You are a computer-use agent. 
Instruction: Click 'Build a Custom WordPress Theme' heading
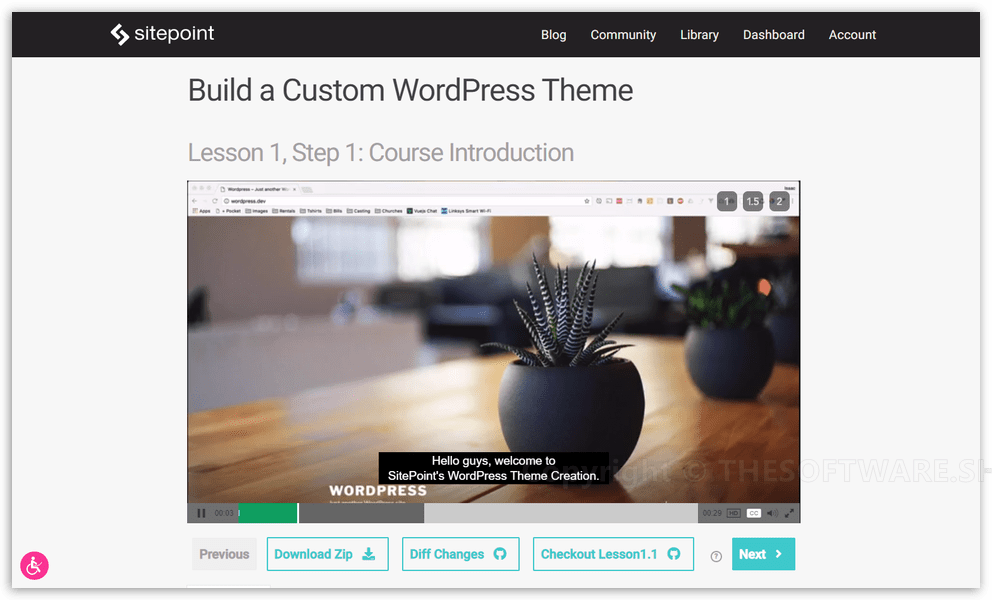410,90
